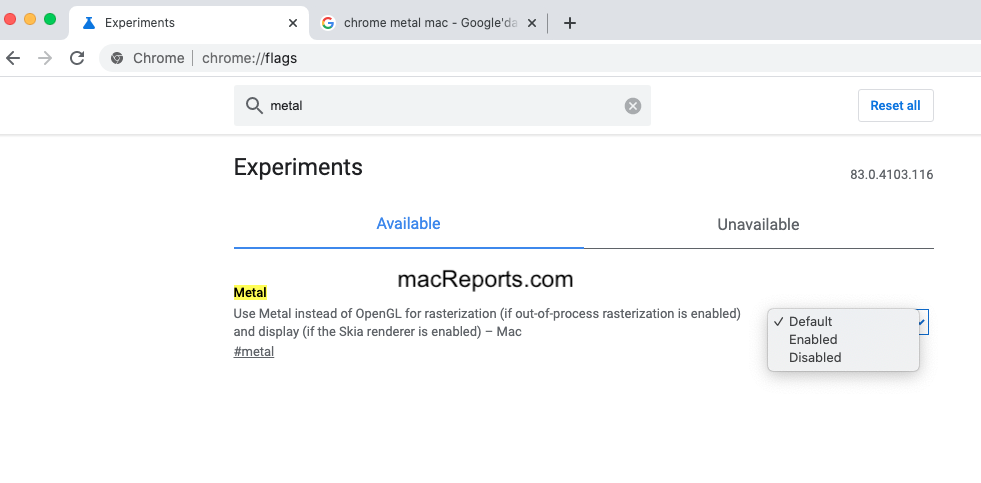
Task: Select the Unavailable tab
Action: 758,225
